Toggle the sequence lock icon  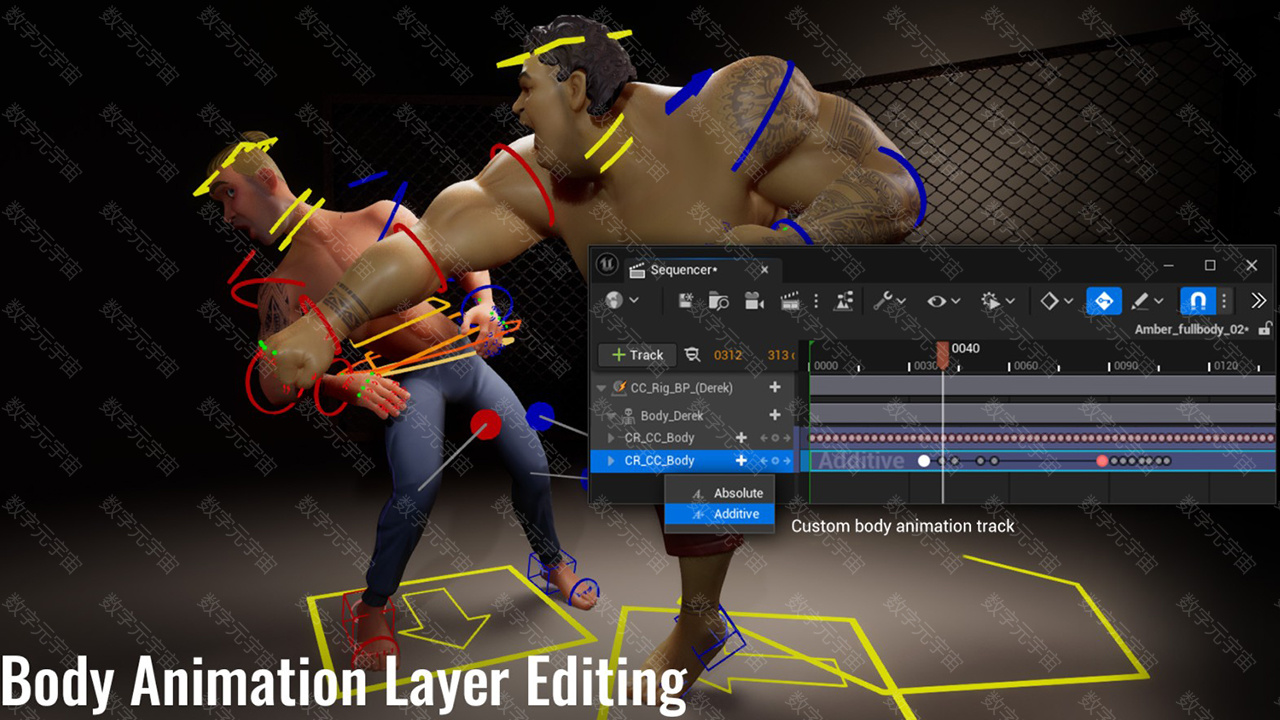(1265, 329)
